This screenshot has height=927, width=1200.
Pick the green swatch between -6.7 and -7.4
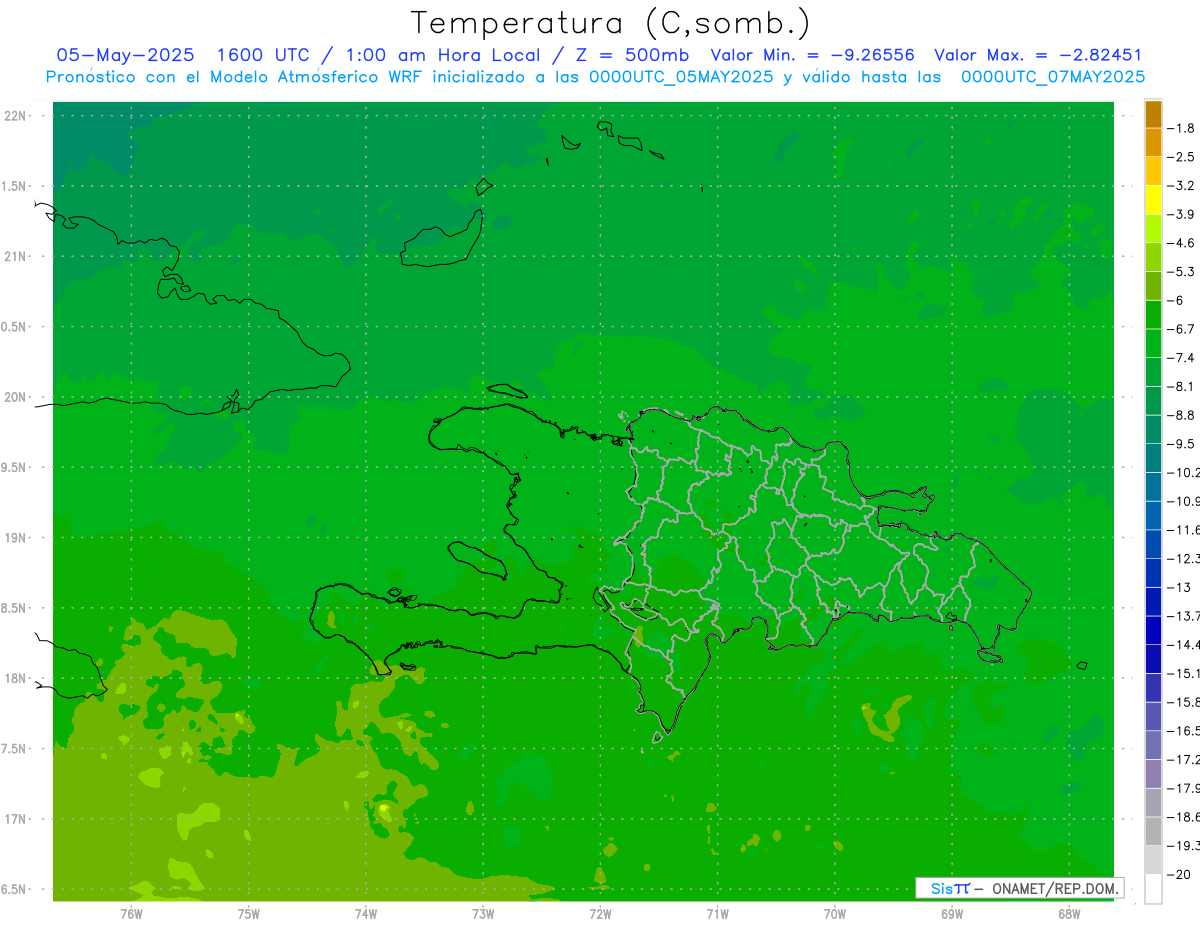1153,343
